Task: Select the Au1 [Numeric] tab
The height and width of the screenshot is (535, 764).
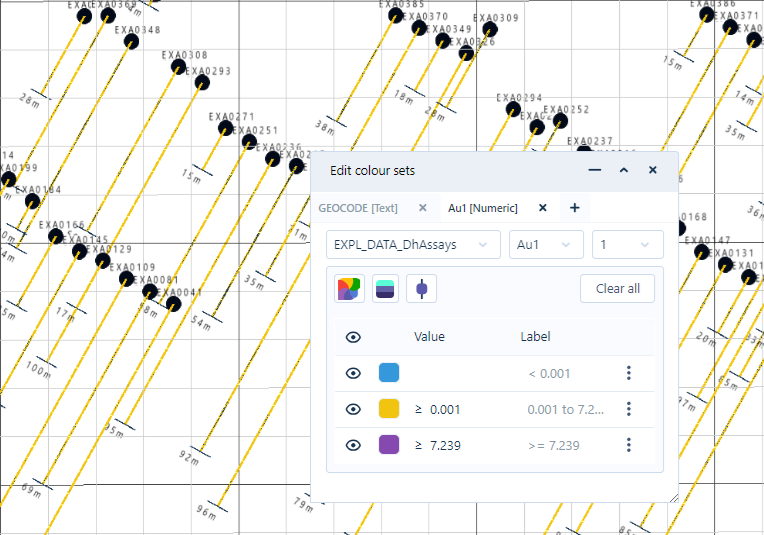Action: (x=483, y=208)
